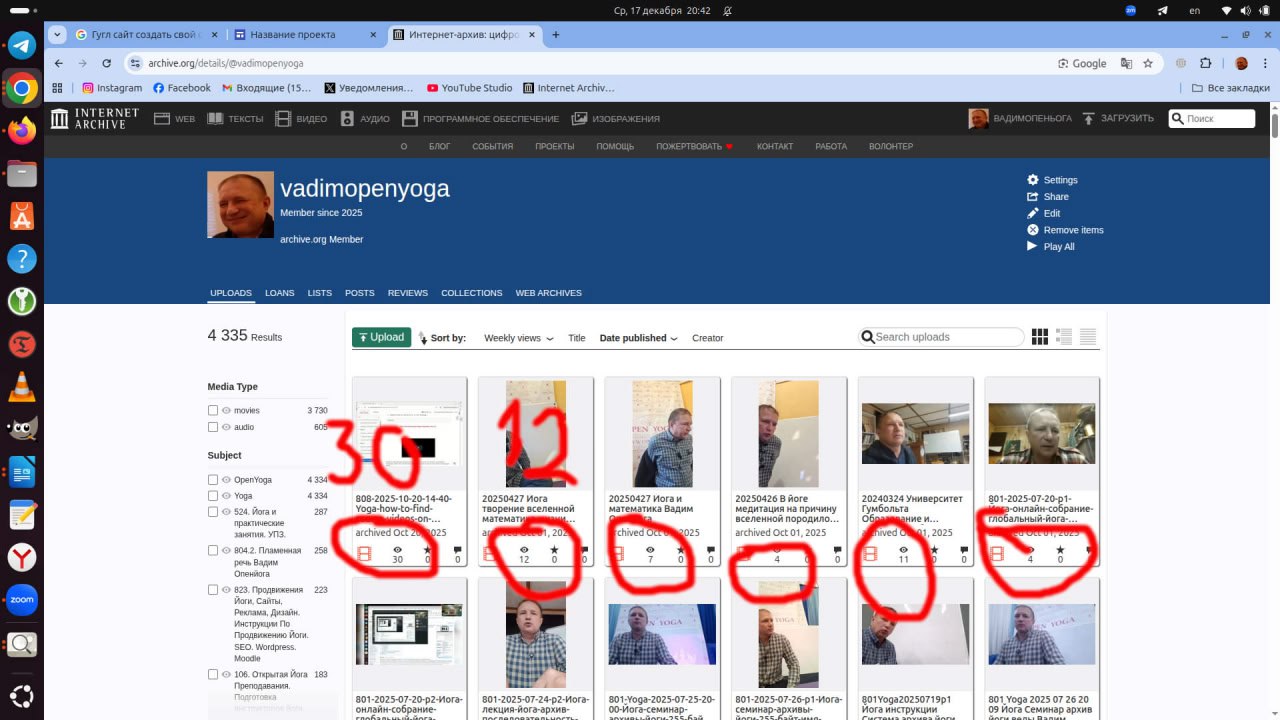Screen dimensions: 1280x720
Task: Open Firefox from the dock
Action: click(22, 130)
